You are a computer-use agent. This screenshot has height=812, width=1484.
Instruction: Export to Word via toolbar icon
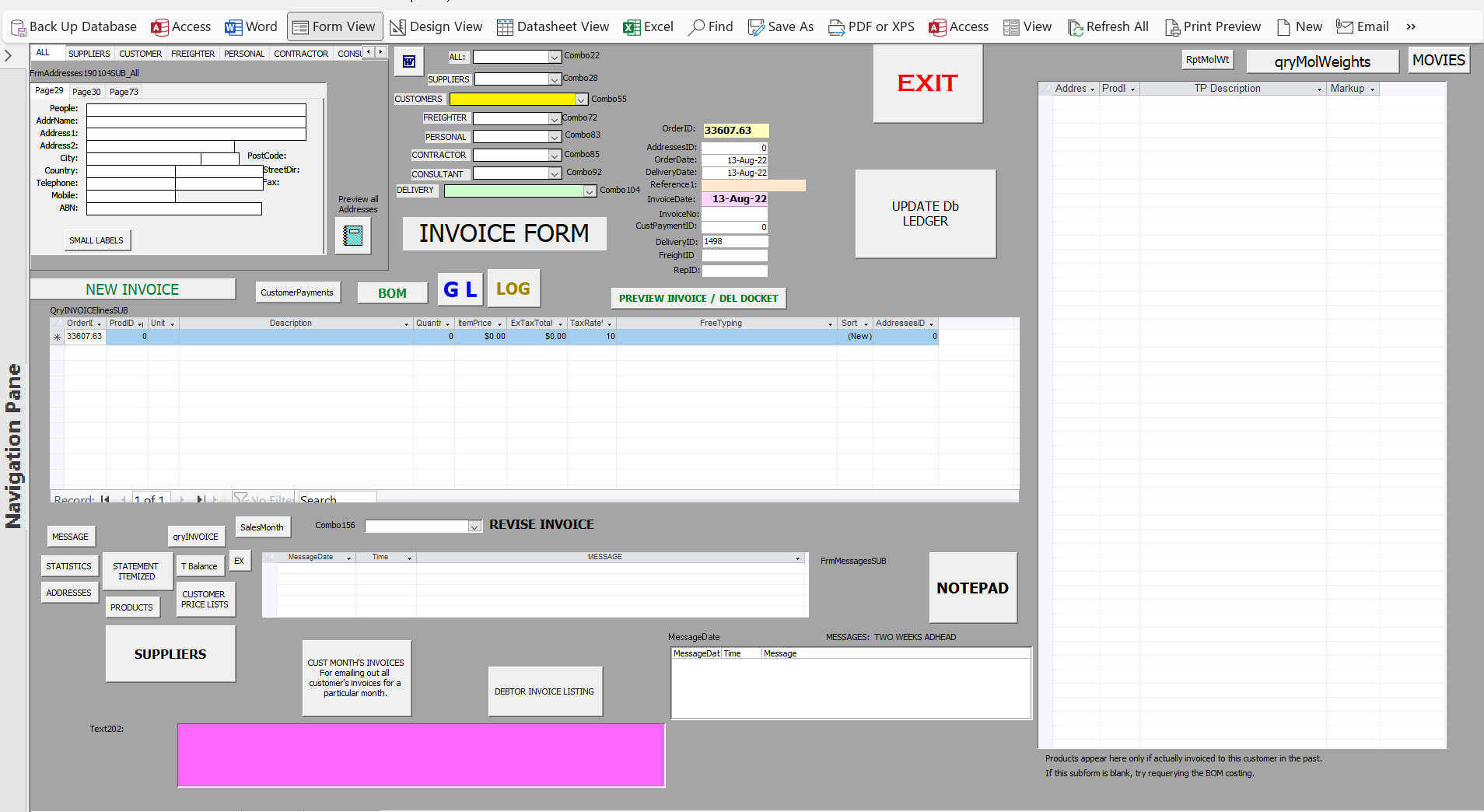click(251, 26)
